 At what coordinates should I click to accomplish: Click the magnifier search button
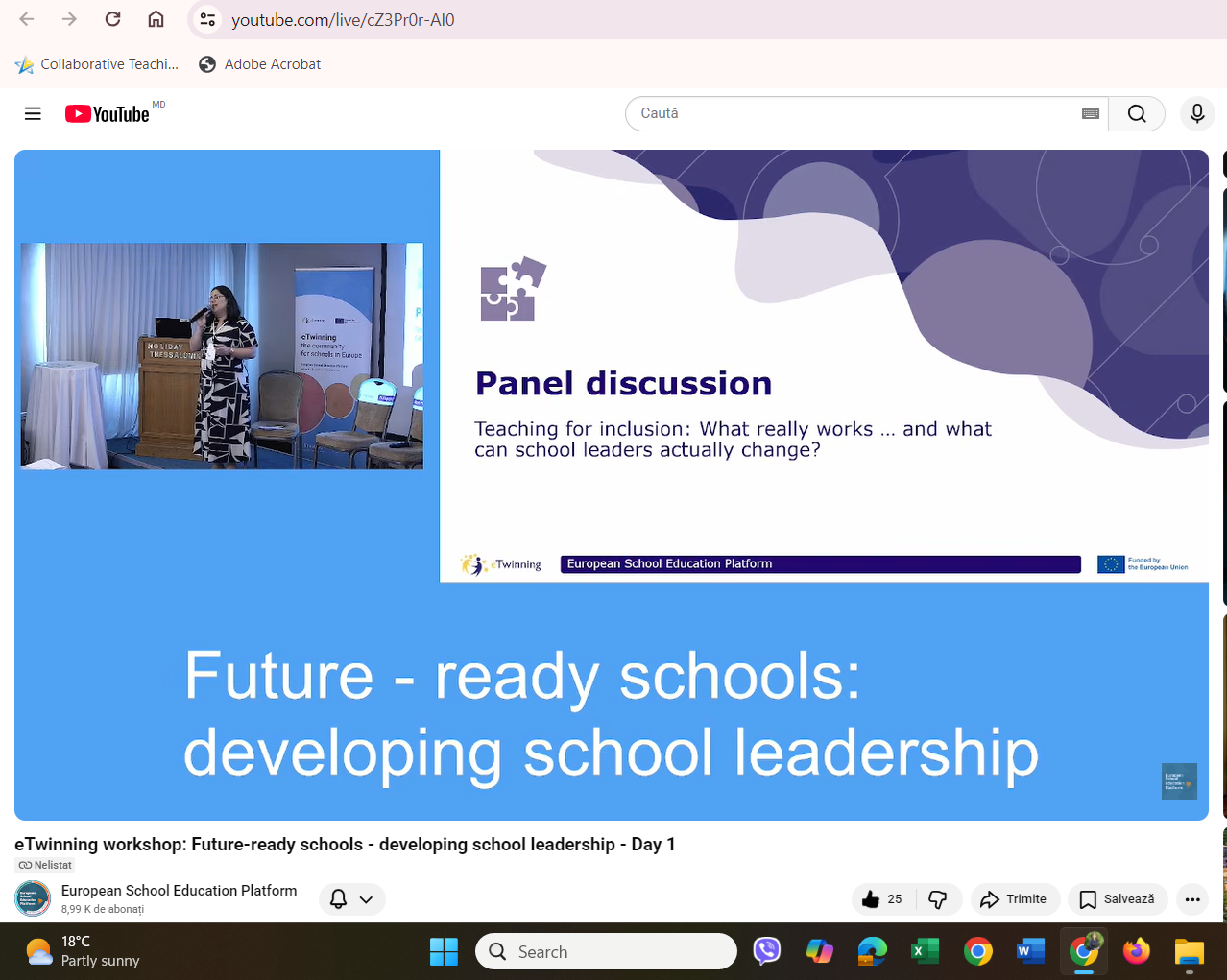[1137, 114]
